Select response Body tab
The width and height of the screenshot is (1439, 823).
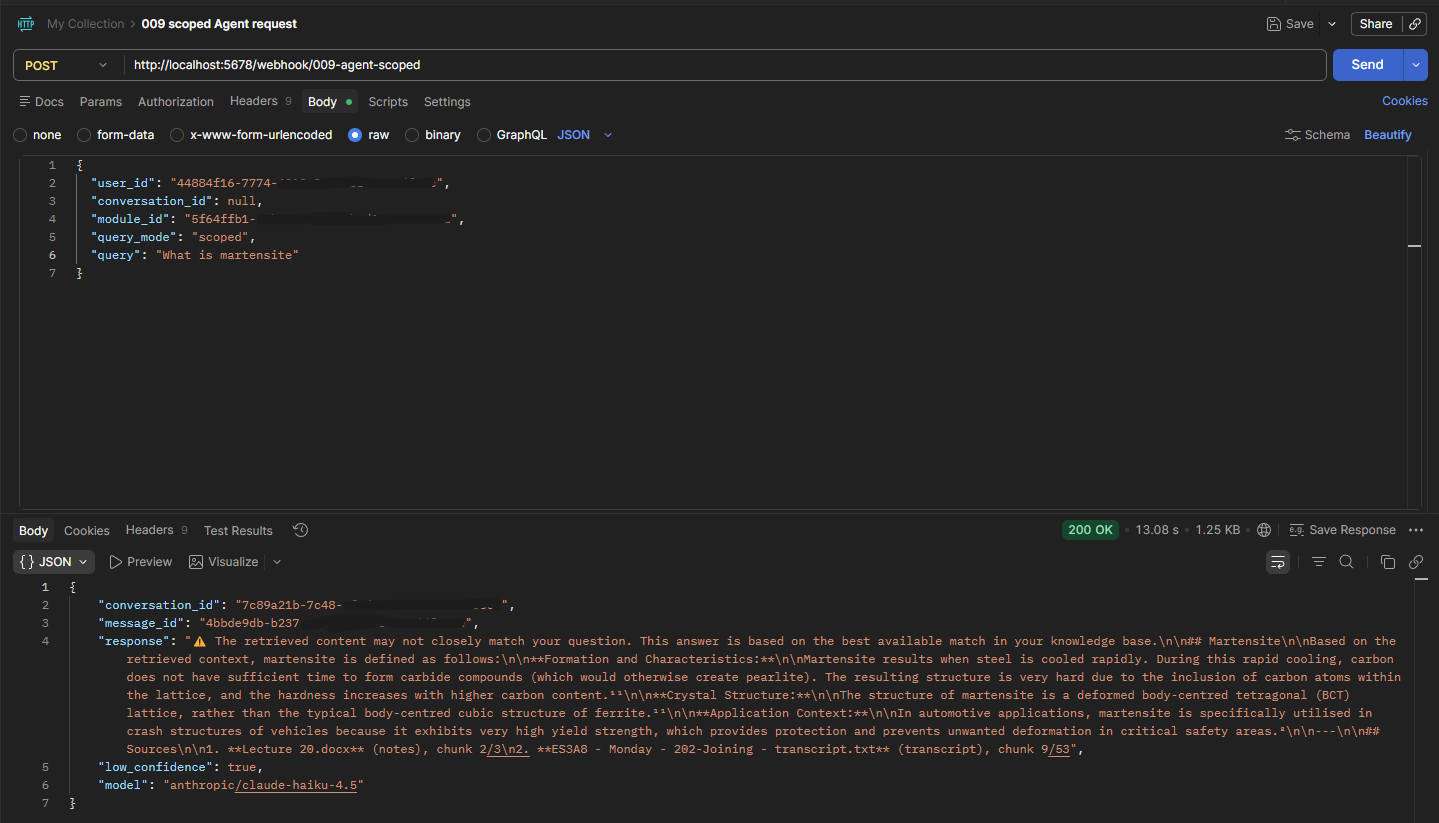[x=34, y=531]
